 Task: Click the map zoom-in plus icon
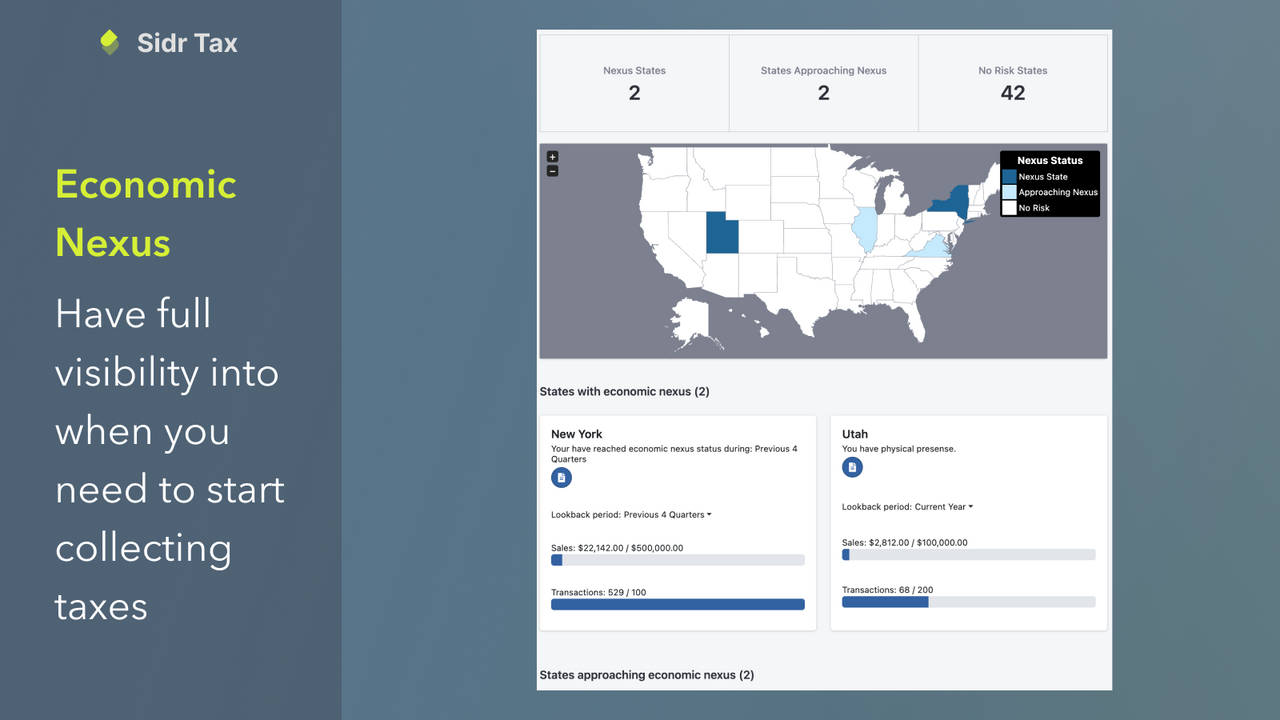552,157
